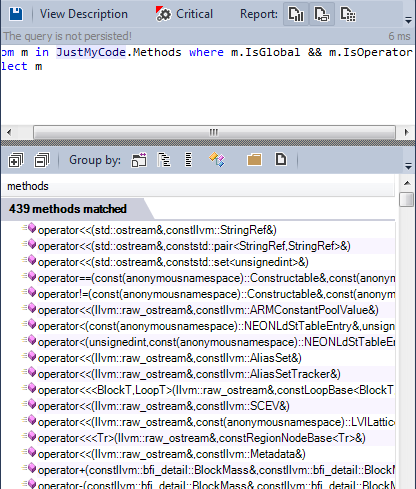Click View Description button
This screenshot has width=416, height=489.
84,14
